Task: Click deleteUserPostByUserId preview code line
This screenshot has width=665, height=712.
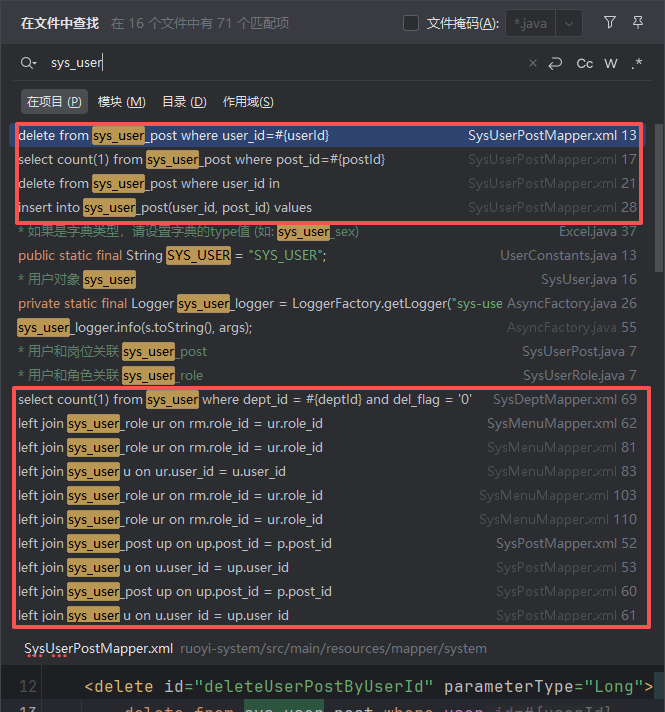Action: [x=368, y=687]
